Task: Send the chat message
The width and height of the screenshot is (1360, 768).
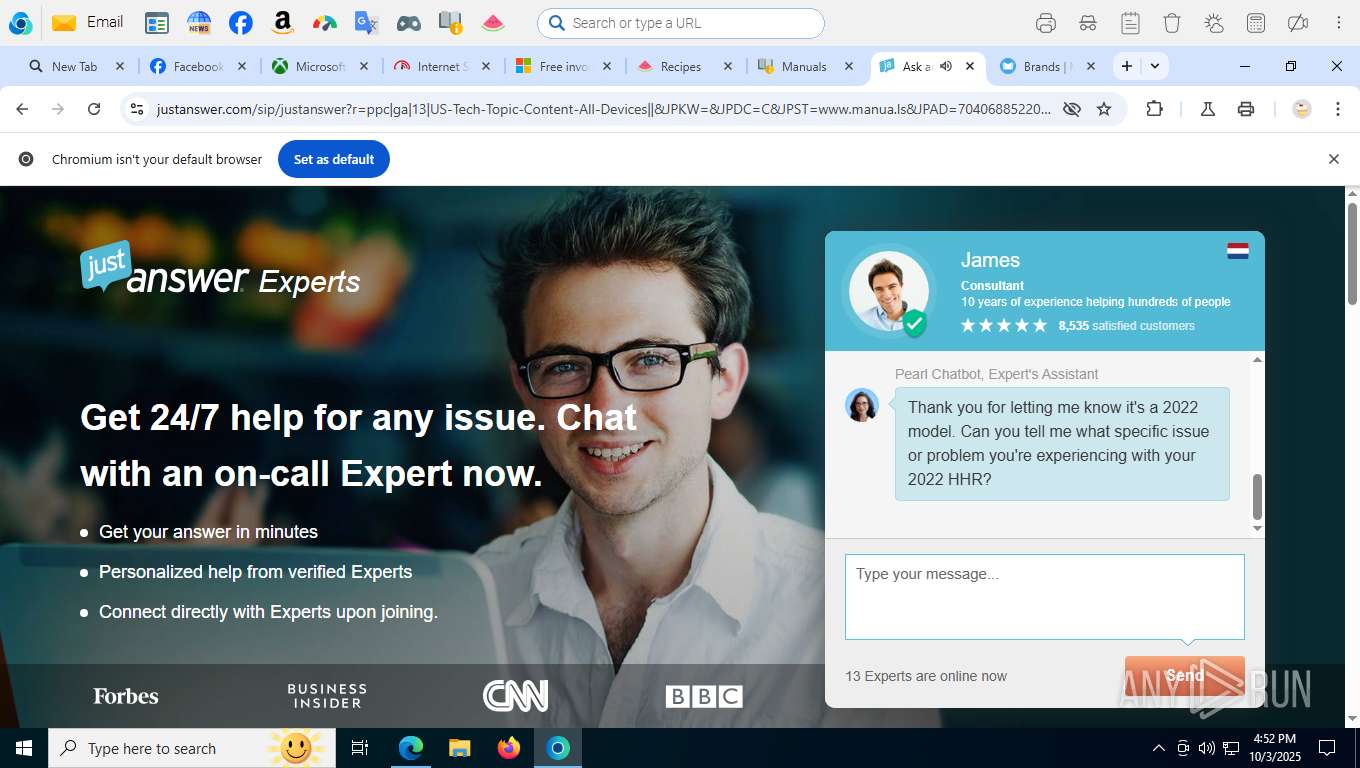Action: pos(1185,676)
